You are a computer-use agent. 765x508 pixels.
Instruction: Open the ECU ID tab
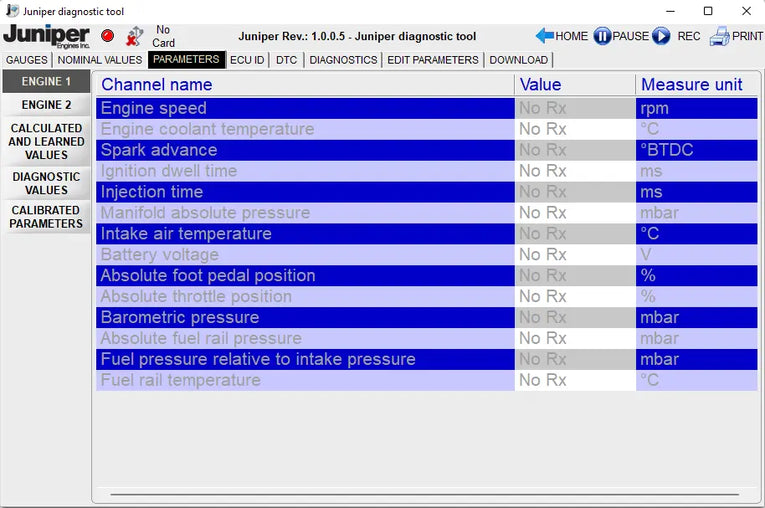(247, 60)
